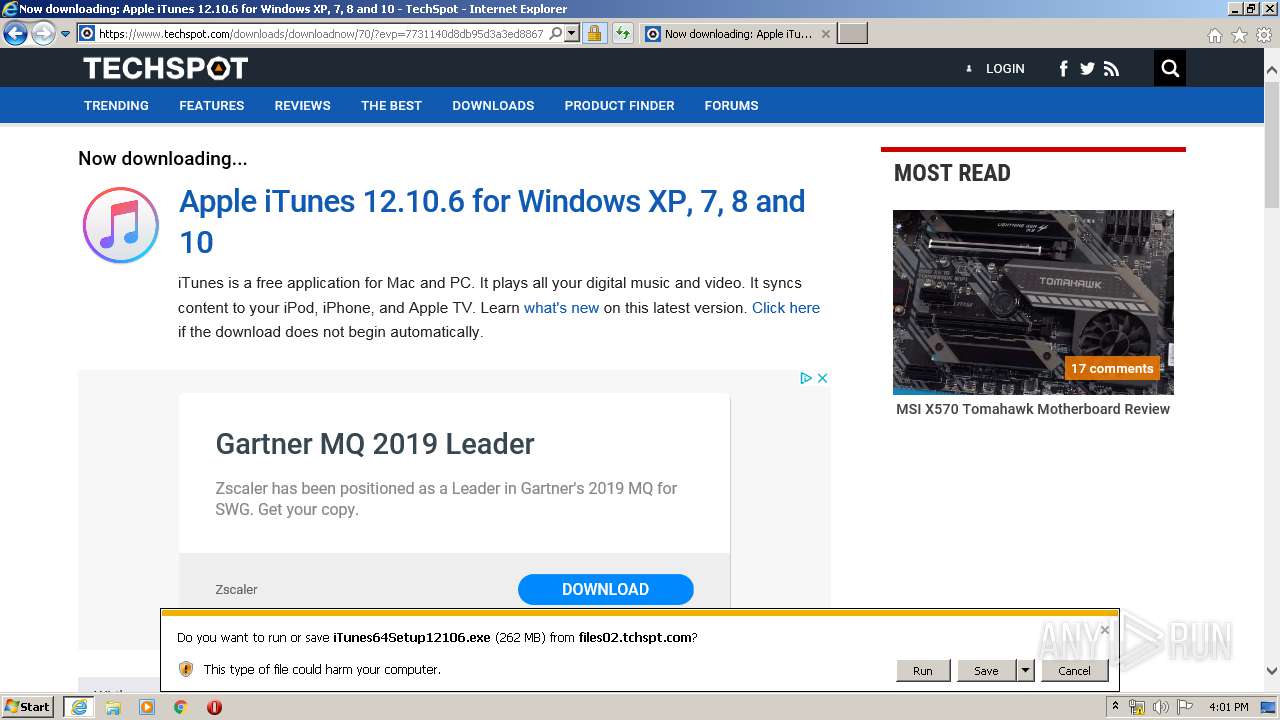Open IE Tools gear icon
The width and height of the screenshot is (1280, 720).
1264,35
